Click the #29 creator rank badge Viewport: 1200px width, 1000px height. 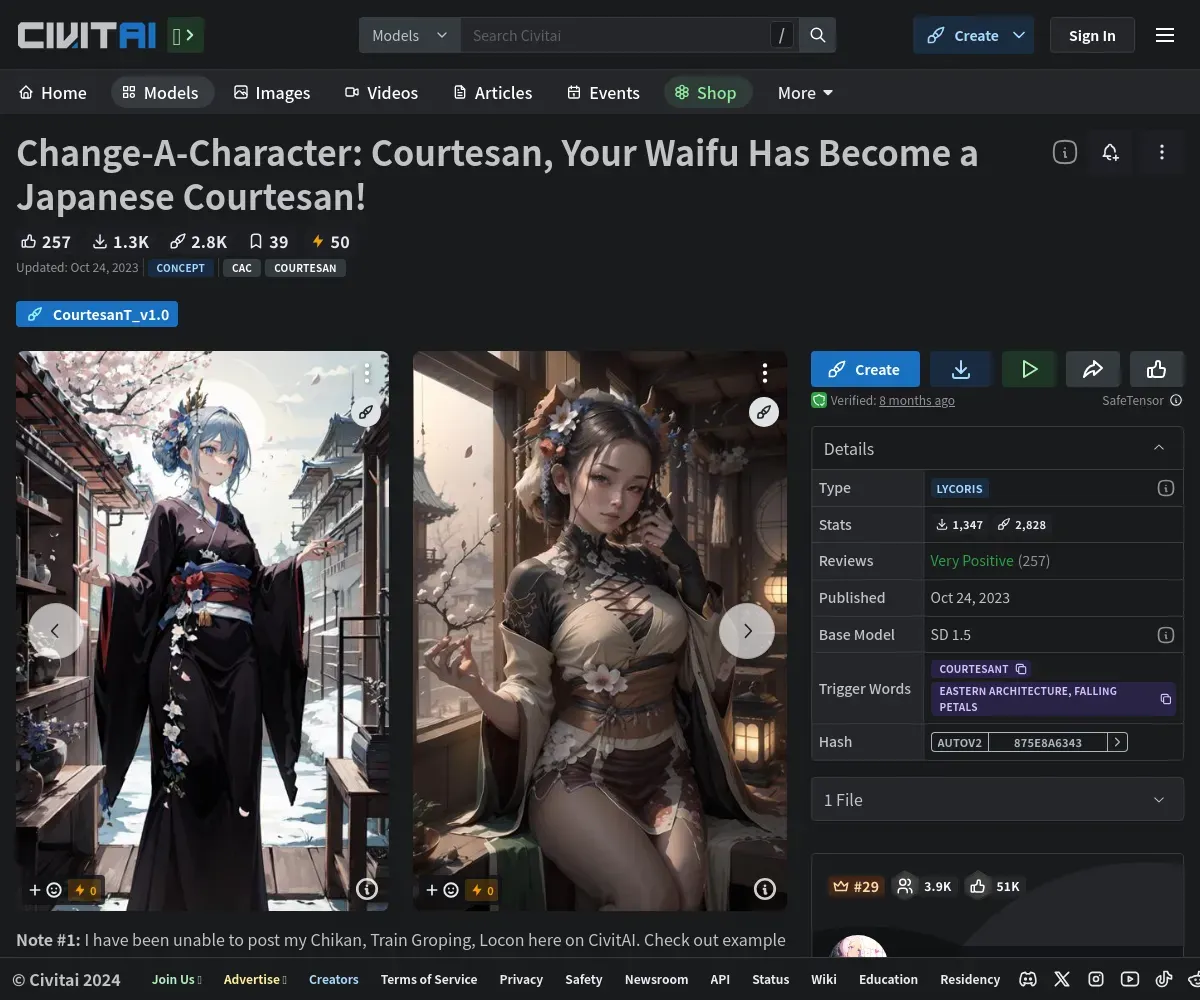856,886
